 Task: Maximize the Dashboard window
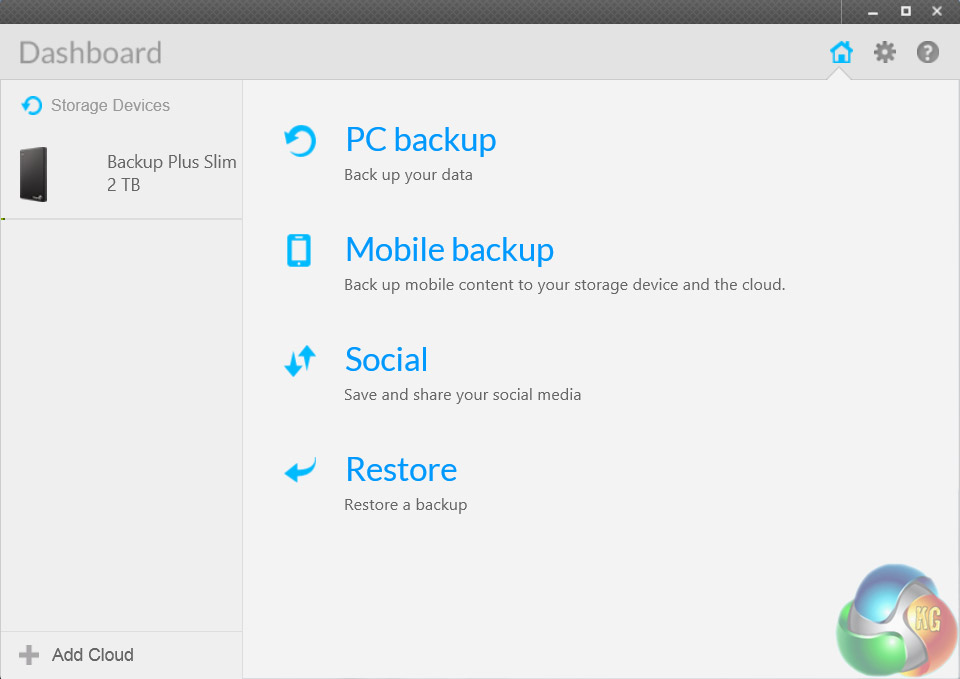coord(905,11)
